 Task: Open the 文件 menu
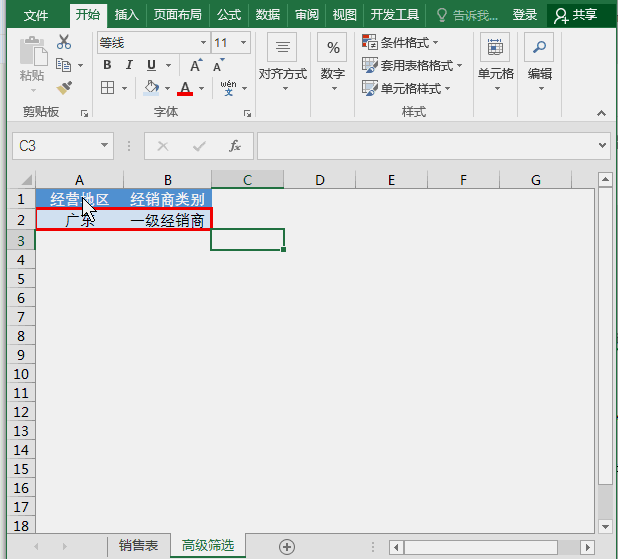(35, 16)
